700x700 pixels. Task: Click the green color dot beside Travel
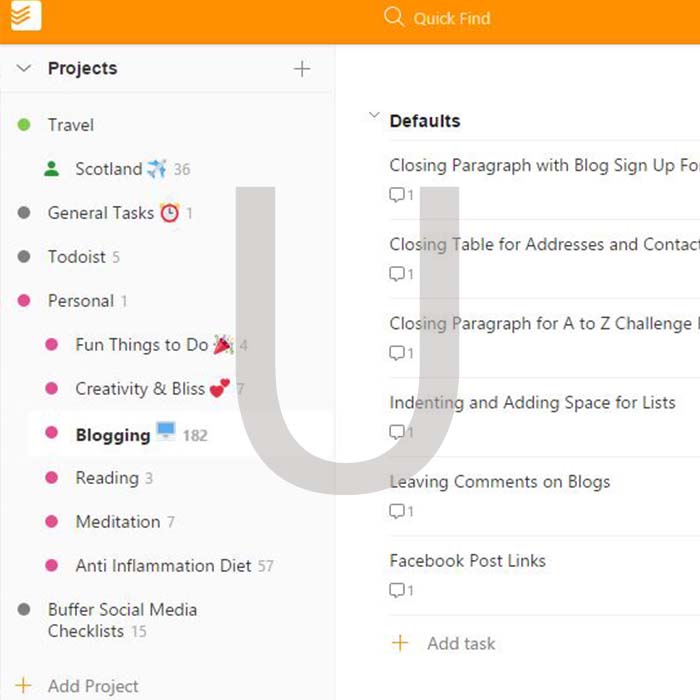(24, 125)
